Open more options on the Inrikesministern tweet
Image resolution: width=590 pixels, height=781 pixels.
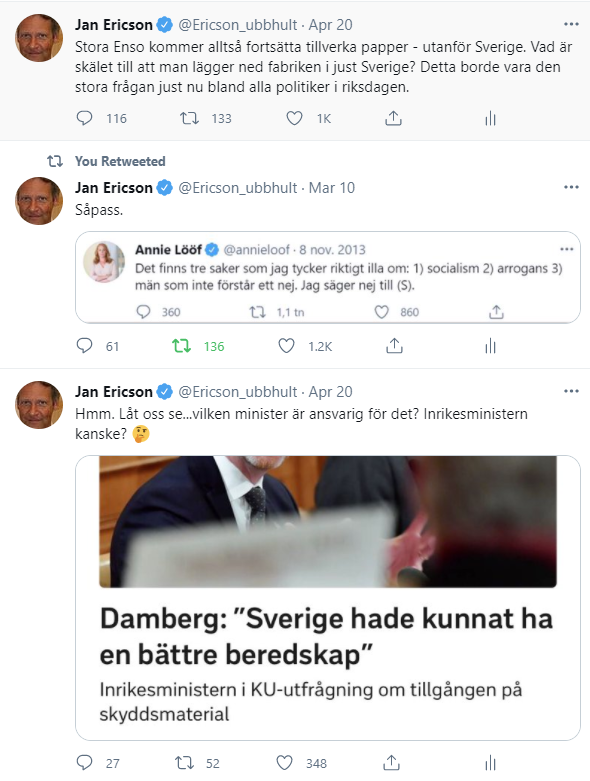tap(571, 391)
